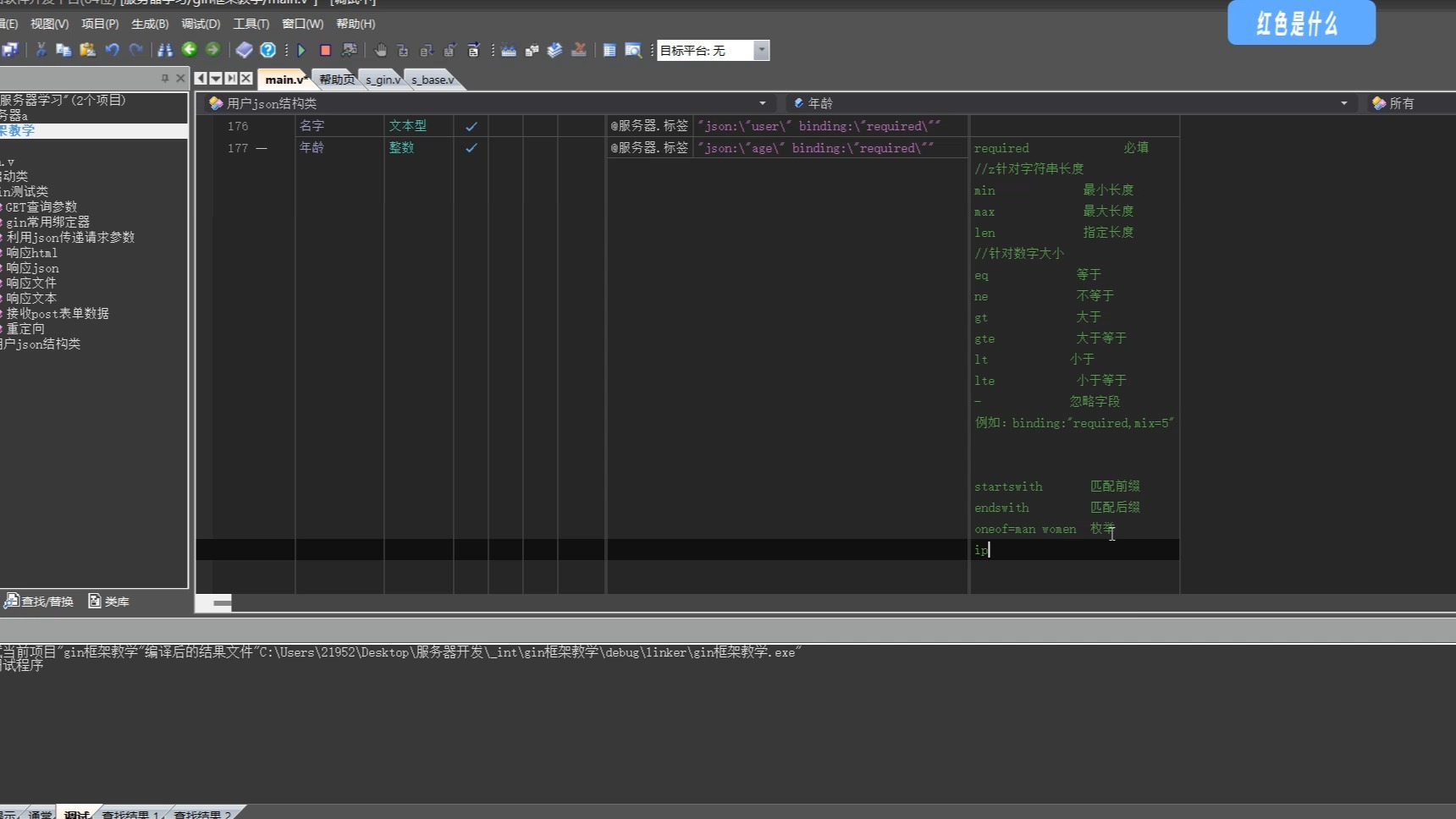
Task: Click the 红色是什么 blue button
Action: click(x=1301, y=23)
